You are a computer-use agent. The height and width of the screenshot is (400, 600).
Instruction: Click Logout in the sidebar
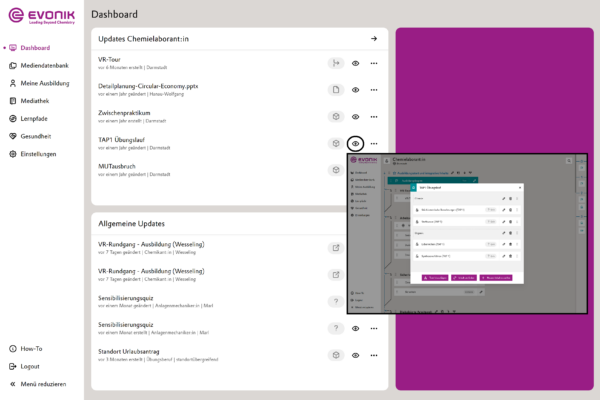24,366
